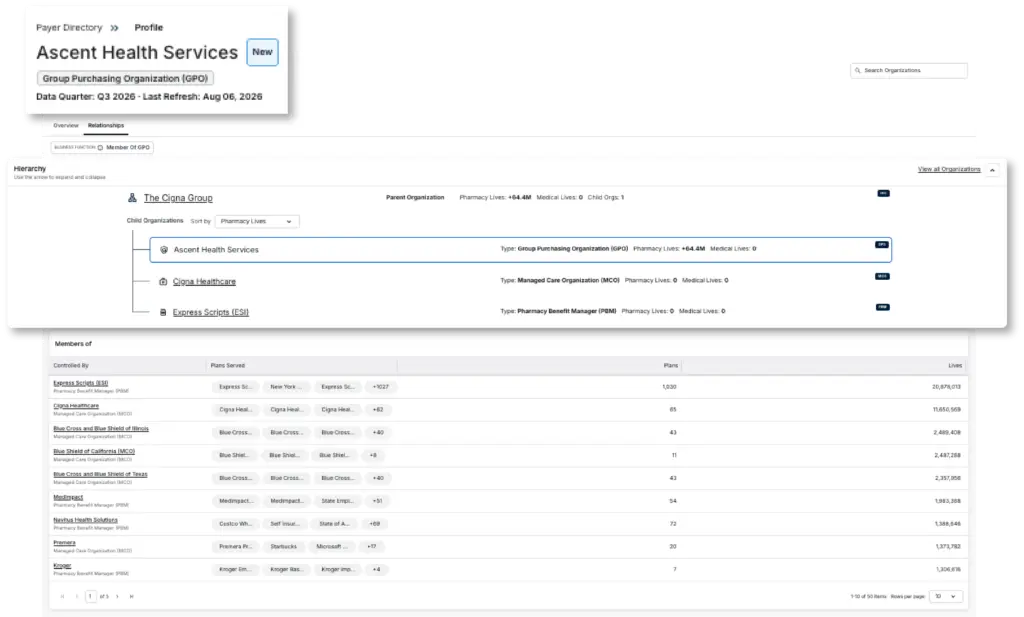Open Navitus Health Solutions link
The image size is (1024, 617).
[x=85, y=520]
